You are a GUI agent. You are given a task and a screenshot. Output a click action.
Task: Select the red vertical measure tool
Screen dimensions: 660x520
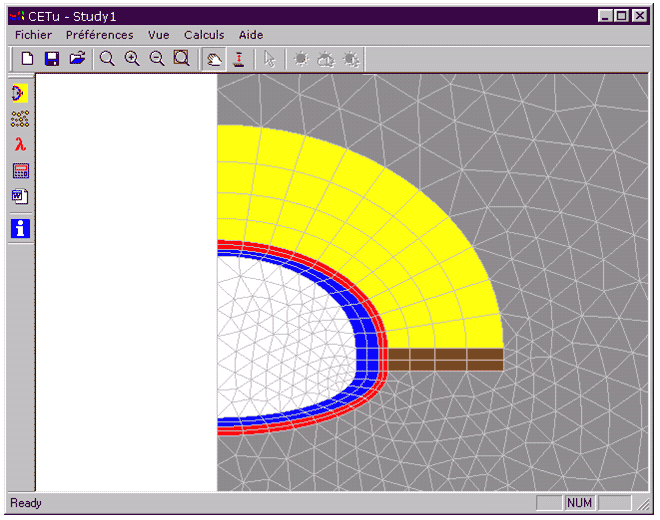(239, 59)
